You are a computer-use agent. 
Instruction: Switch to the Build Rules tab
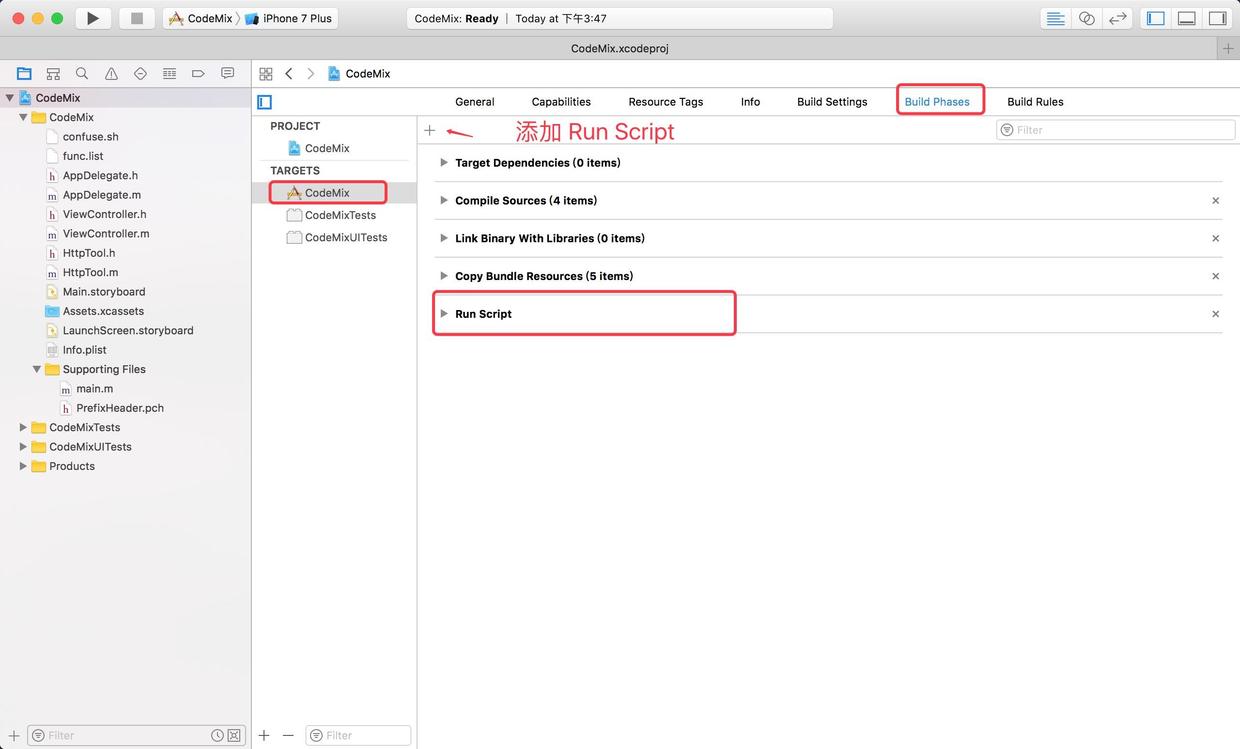1035,102
